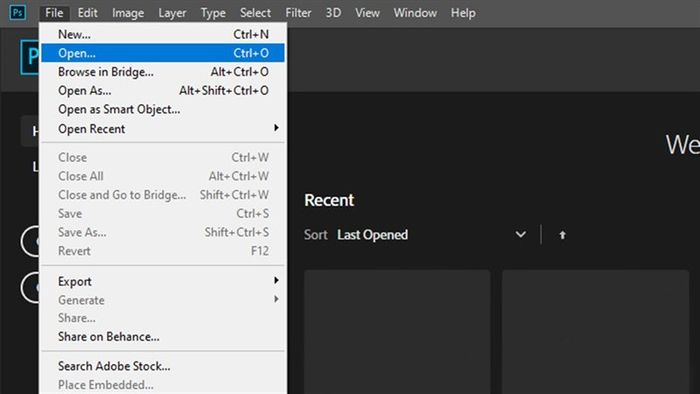Screen dimensions: 700x394
Task: Select Share on Behance... entry
Action: pyautogui.click(x=163, y=337)
